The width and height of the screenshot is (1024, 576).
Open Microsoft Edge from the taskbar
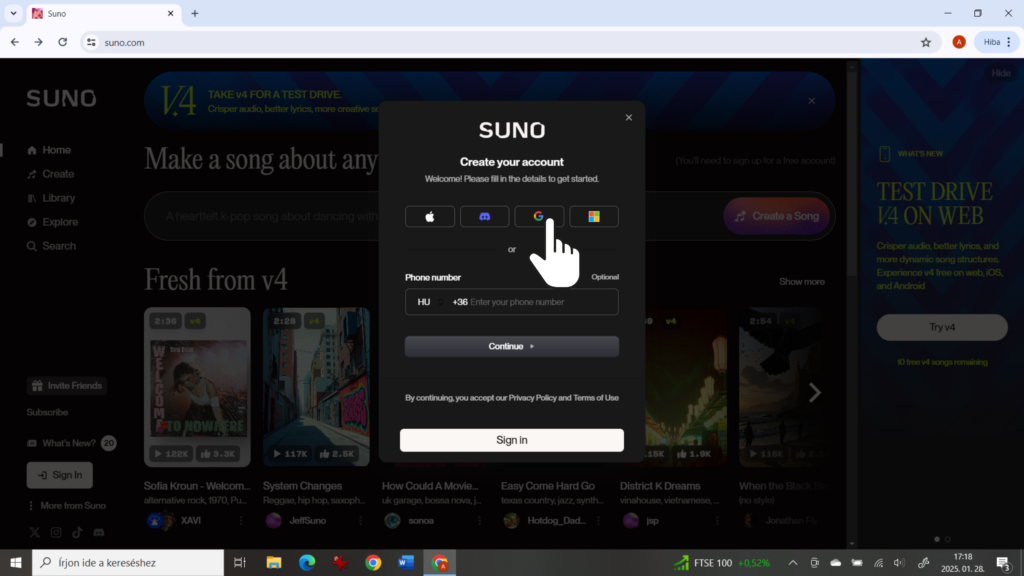(306, 563)
